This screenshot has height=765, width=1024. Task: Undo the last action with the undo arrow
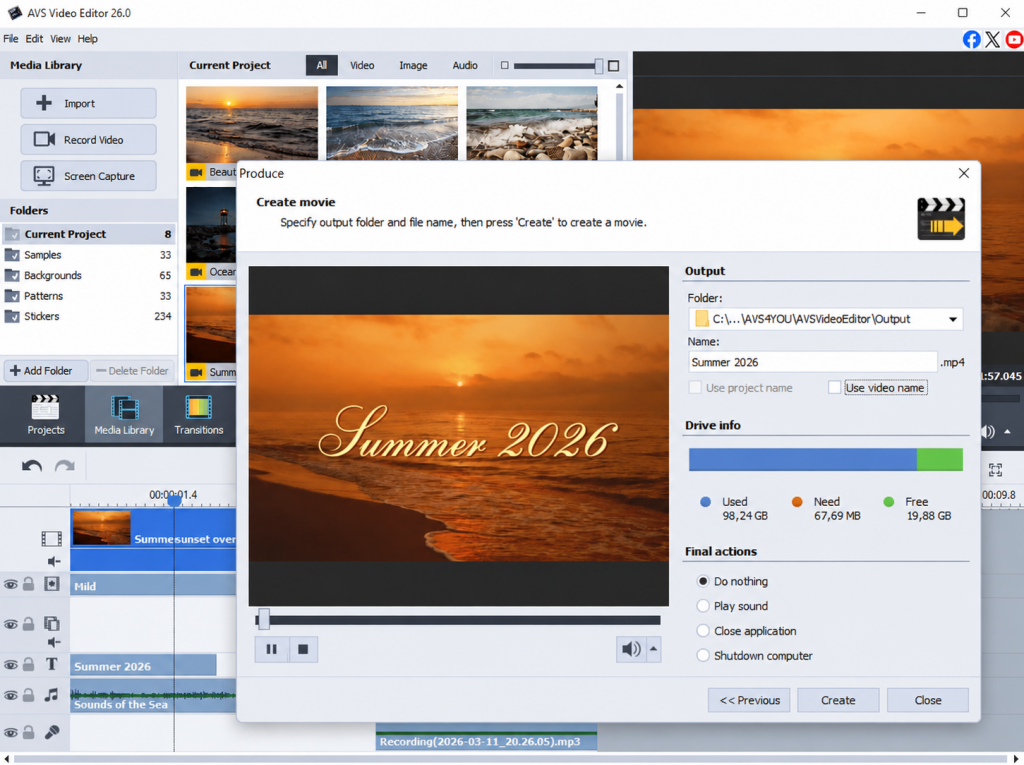[31, 466]
